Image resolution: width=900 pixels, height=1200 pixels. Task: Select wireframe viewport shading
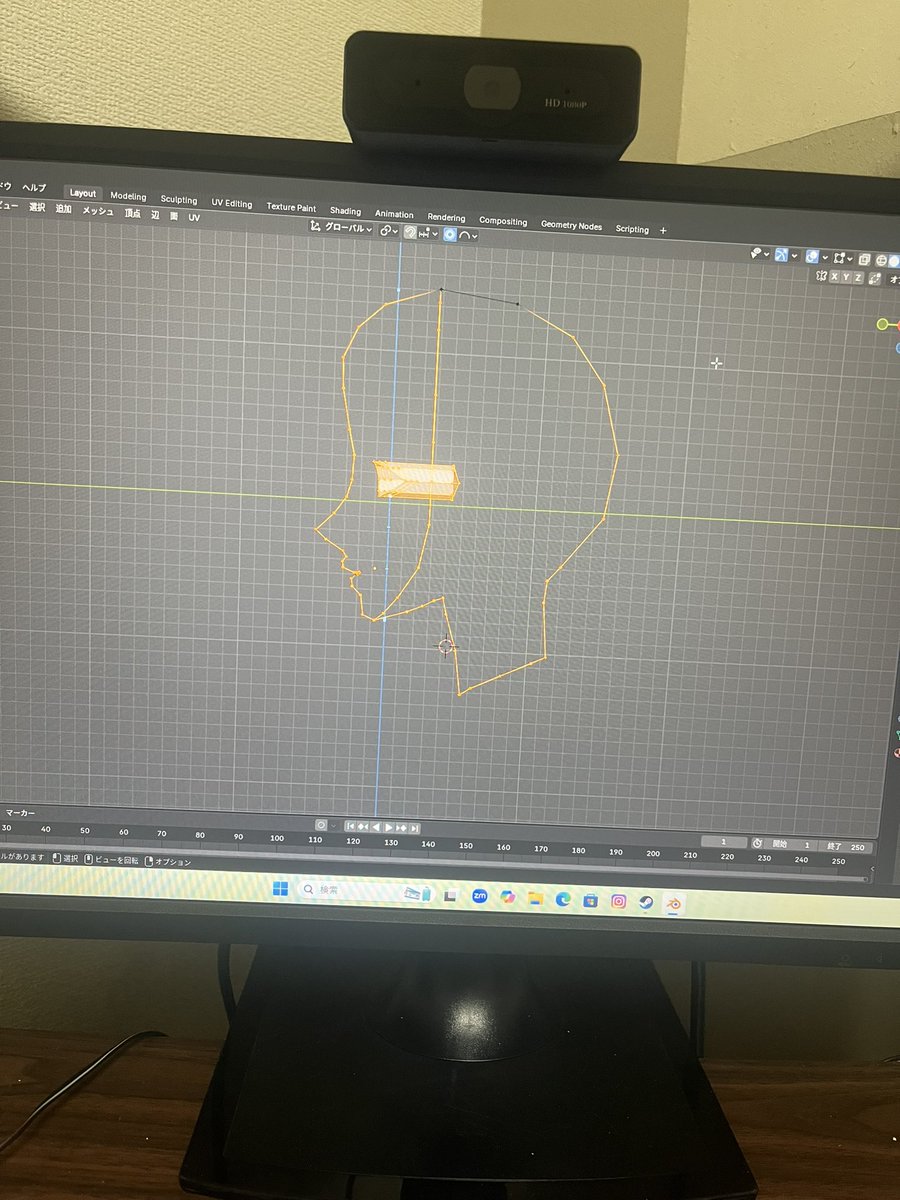click(881, 260)
